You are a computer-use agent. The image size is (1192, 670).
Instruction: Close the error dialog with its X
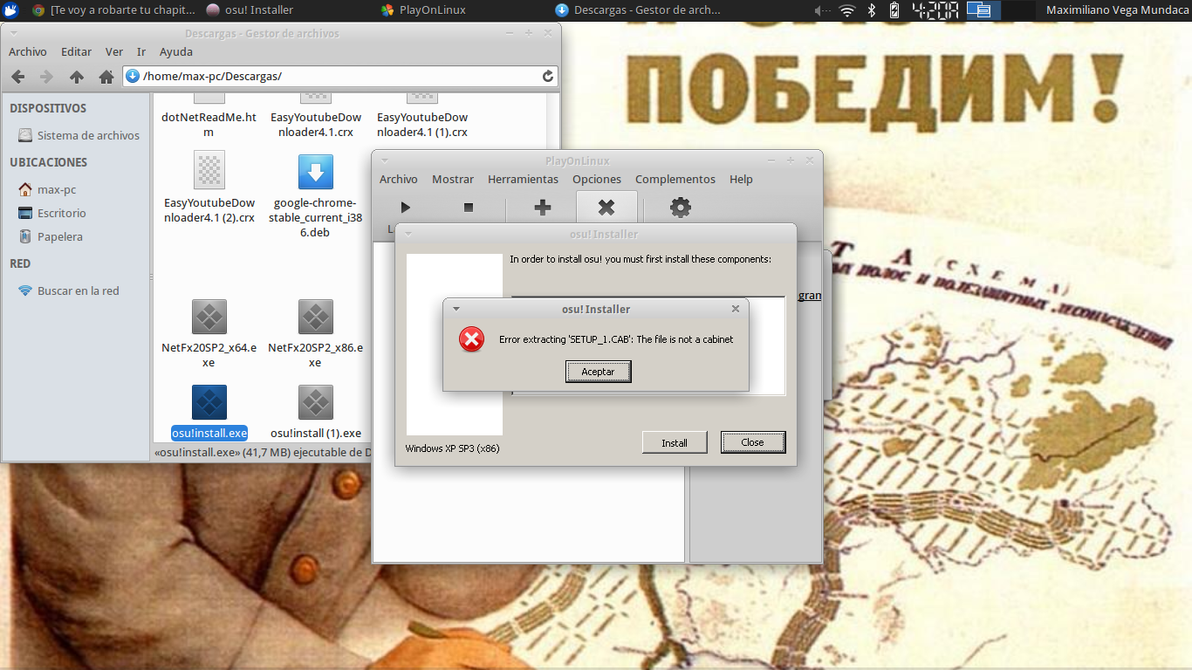click(x=735, y=309)
